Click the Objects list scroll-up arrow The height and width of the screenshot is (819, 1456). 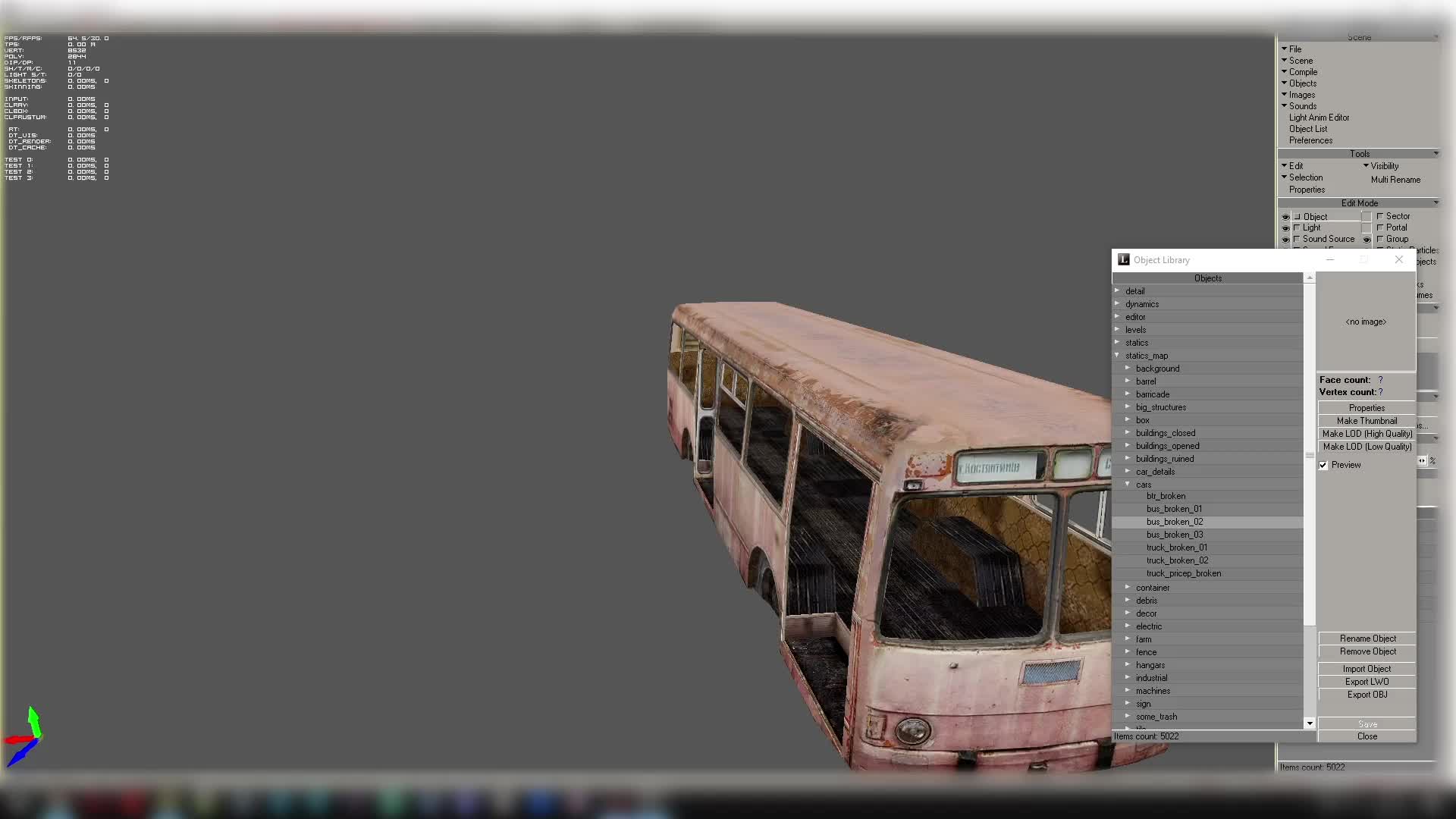tap(1309, 278)
